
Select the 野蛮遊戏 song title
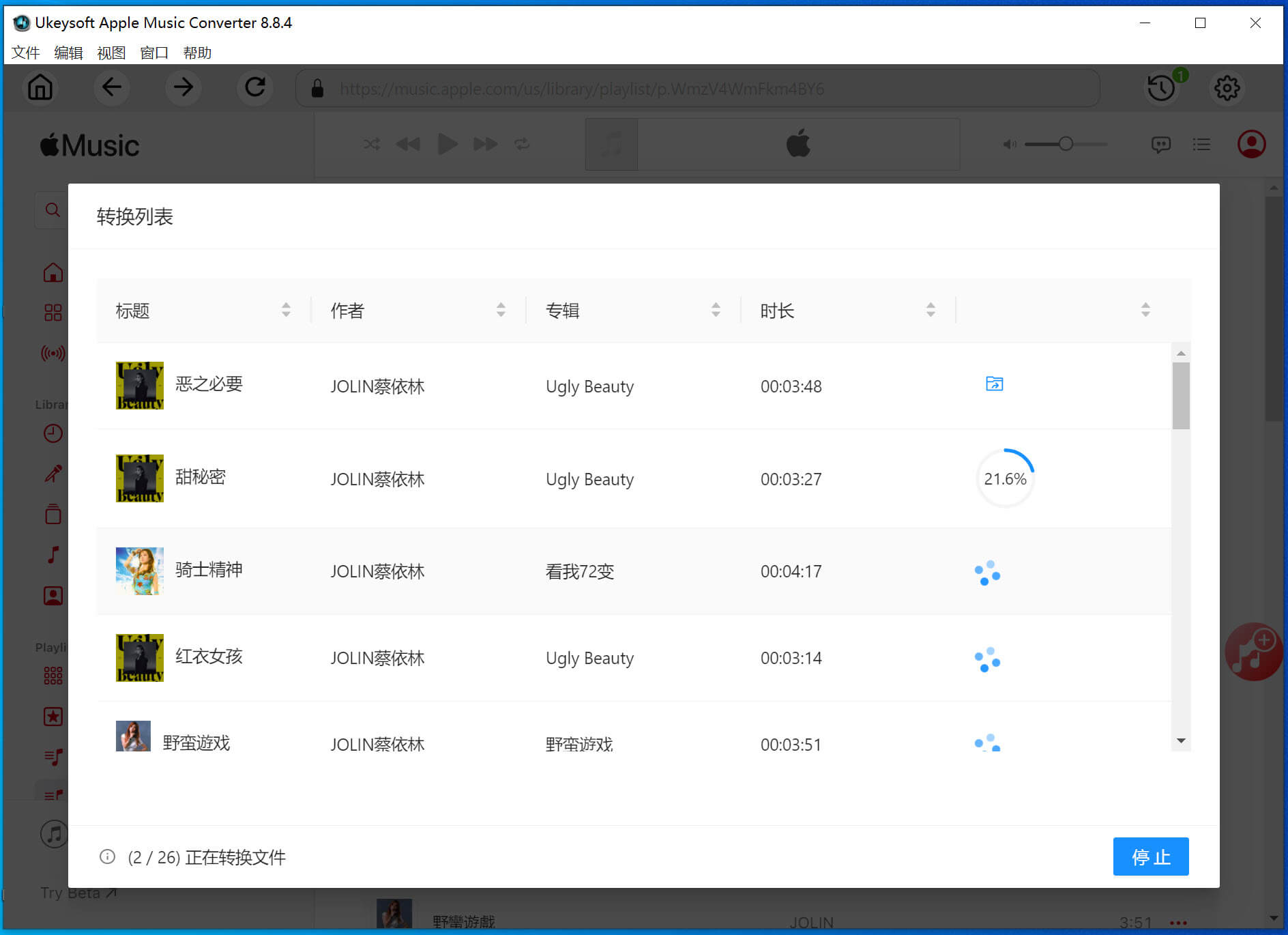pos(196,743)
